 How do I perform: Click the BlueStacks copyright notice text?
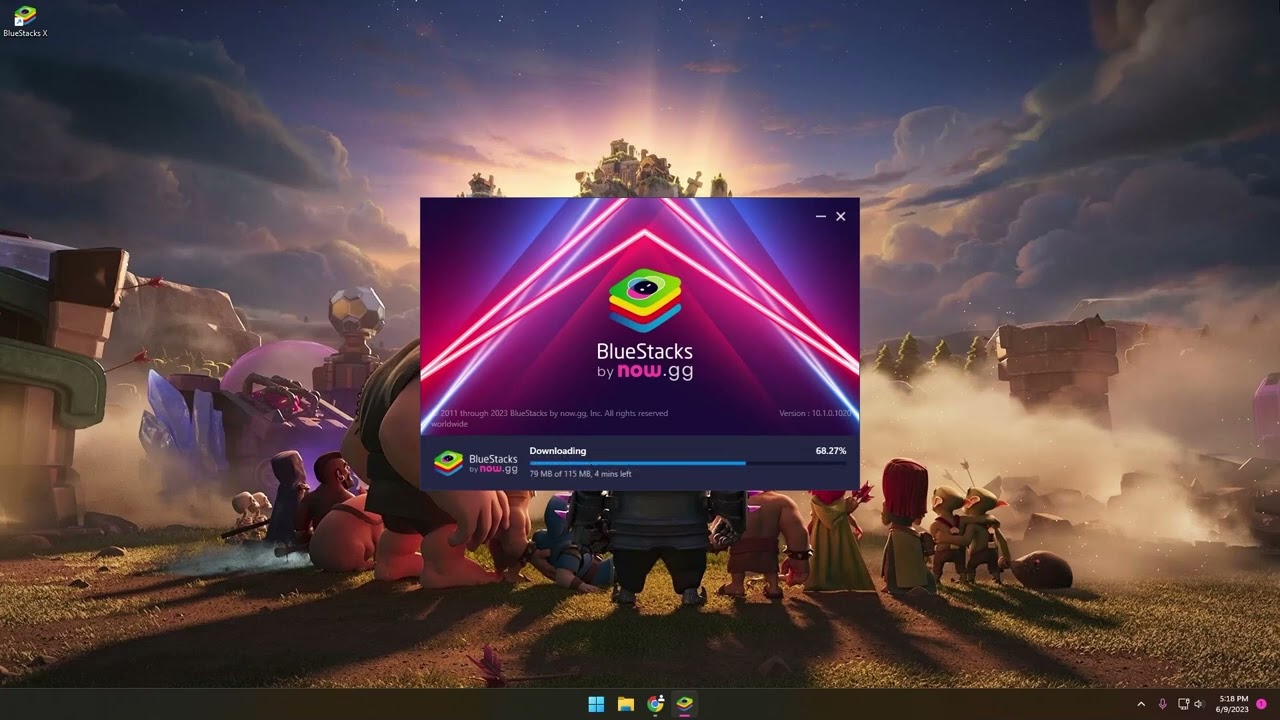pyautogui.click(x=551, y=418)
